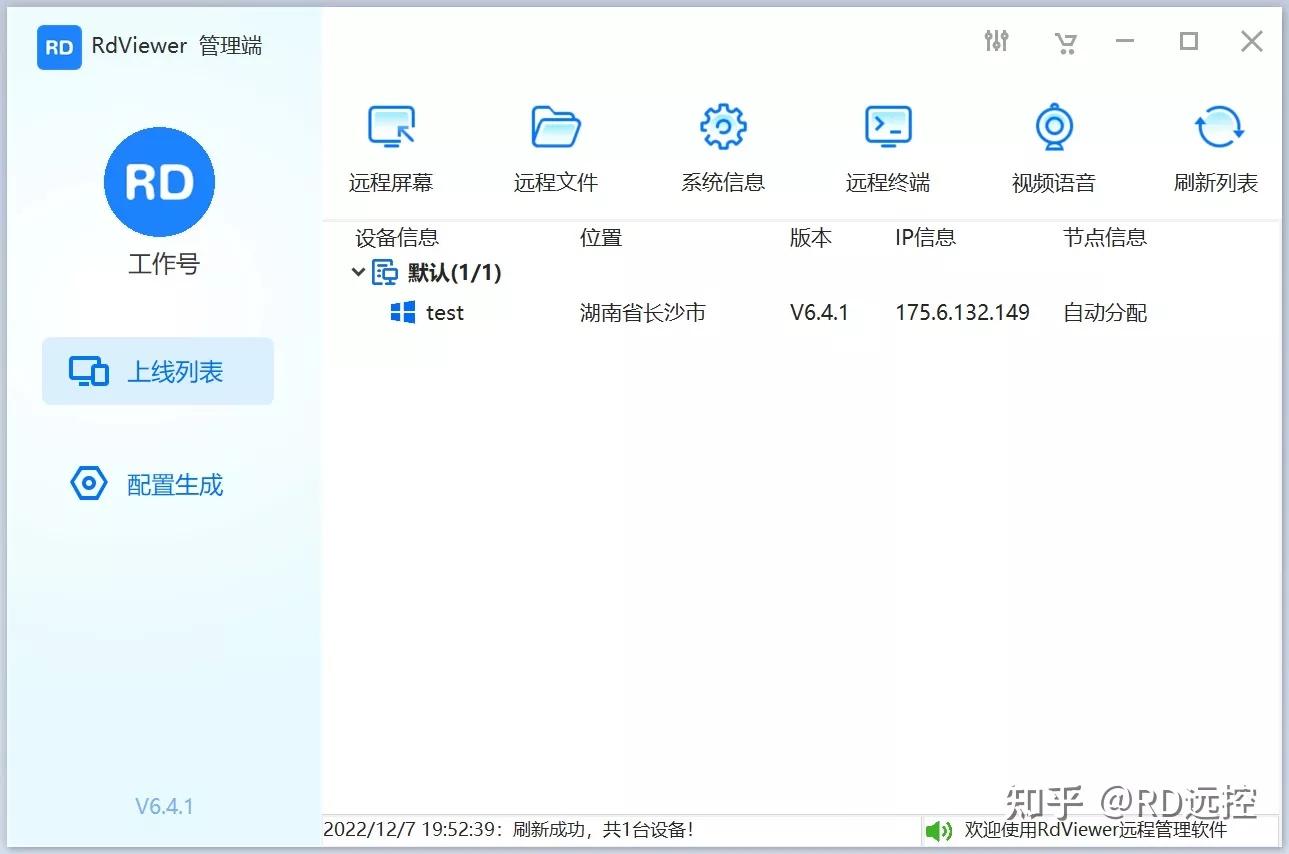Open 远程文件 file transfer
Image resolution: width=1289 pixels, height=854 pixels.
(x=556, y=145)
